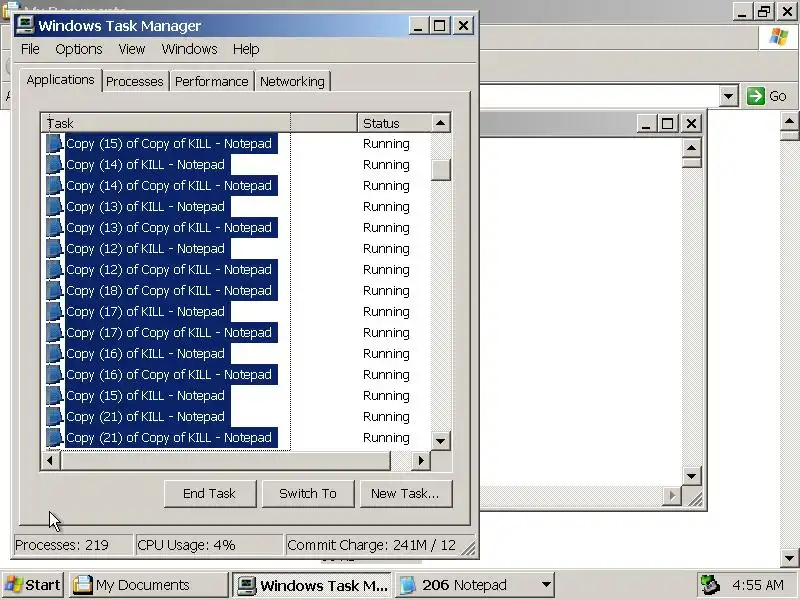Select row text Copy (18) of Copy of KILL - Notepad
Screen dimensions: 800x600
point(169,291)
